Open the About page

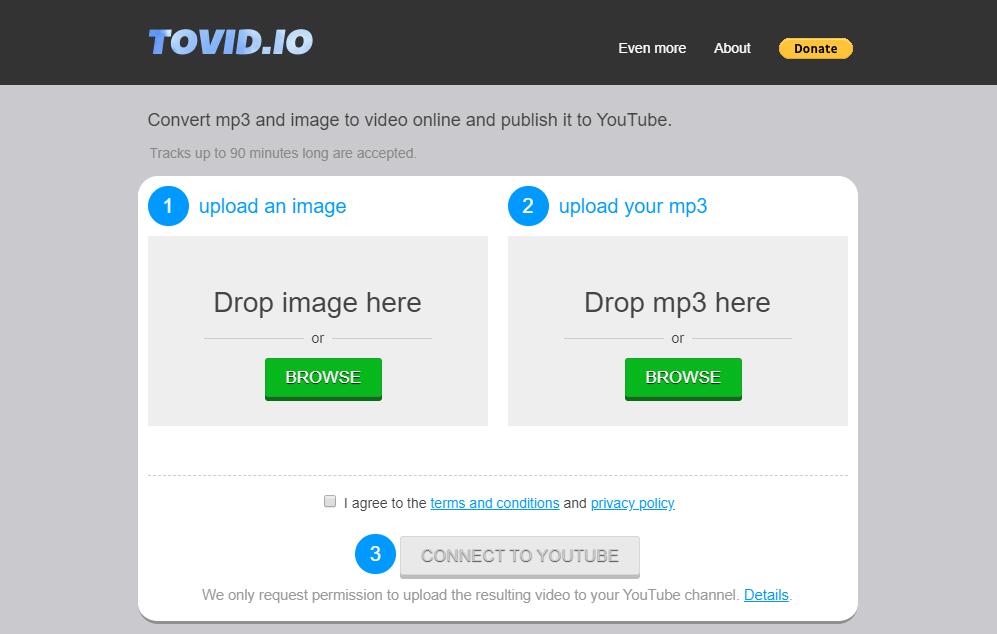tap(732, 48)
